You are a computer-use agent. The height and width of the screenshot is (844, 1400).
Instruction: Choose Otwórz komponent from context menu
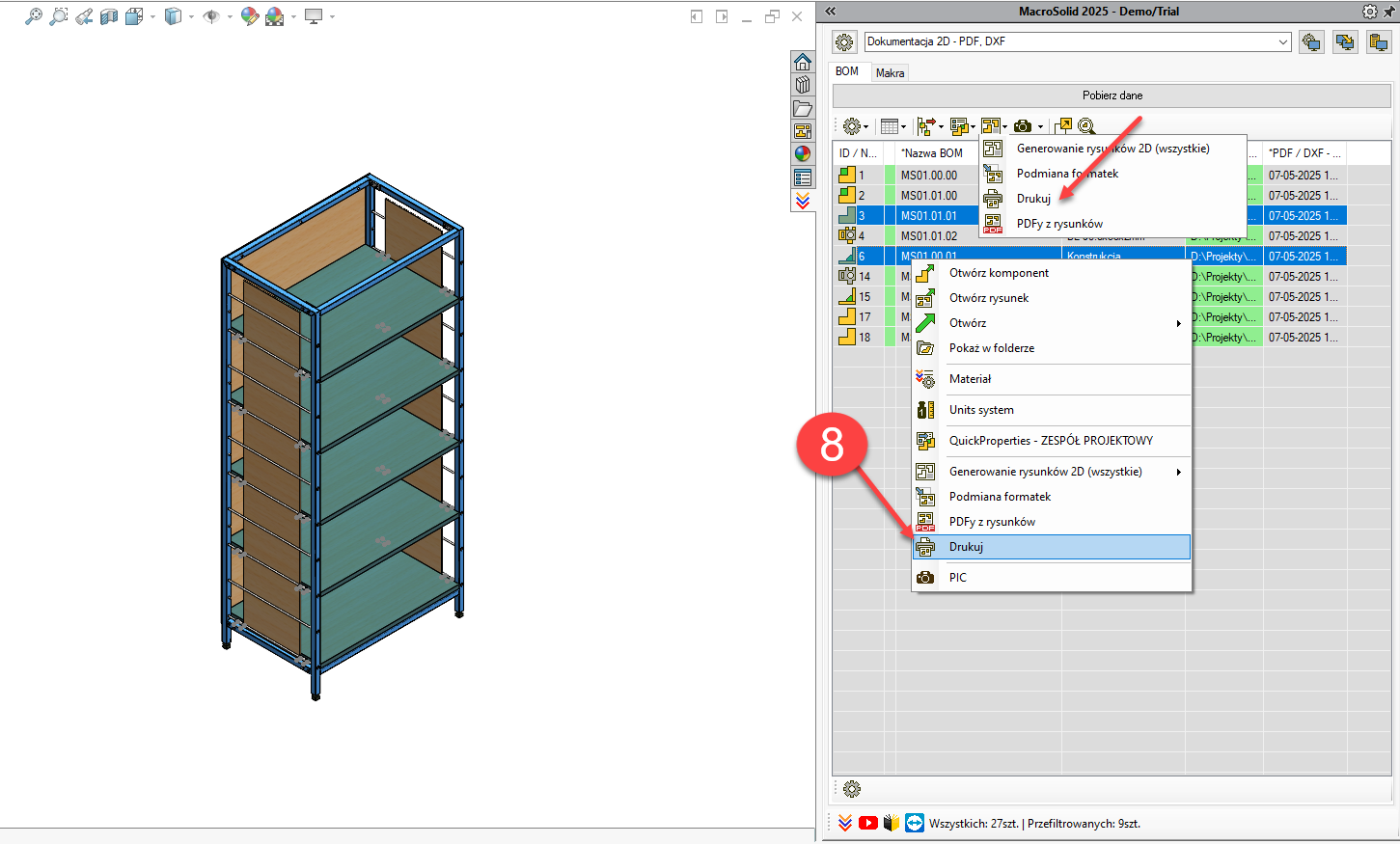click(1052, 273)
